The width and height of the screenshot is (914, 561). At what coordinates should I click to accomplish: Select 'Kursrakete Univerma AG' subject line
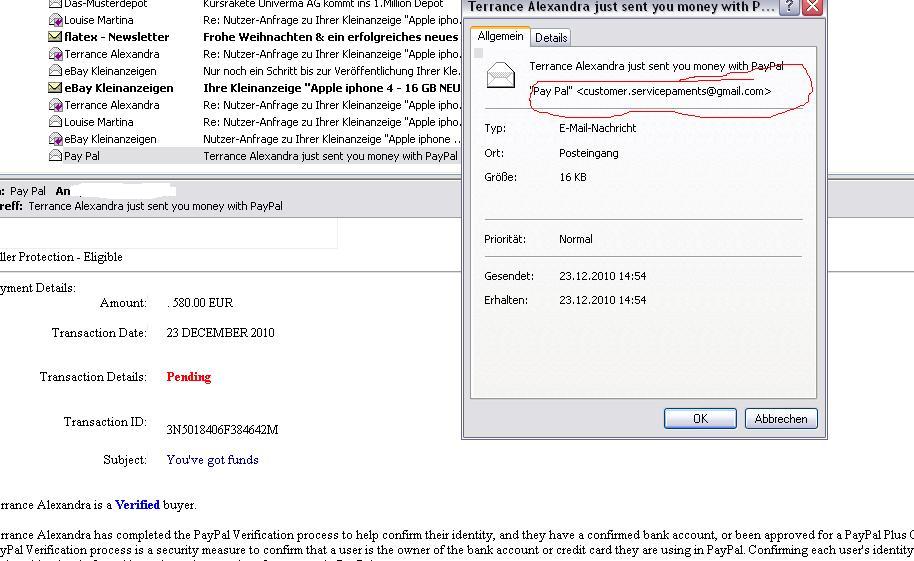(323, 4)
